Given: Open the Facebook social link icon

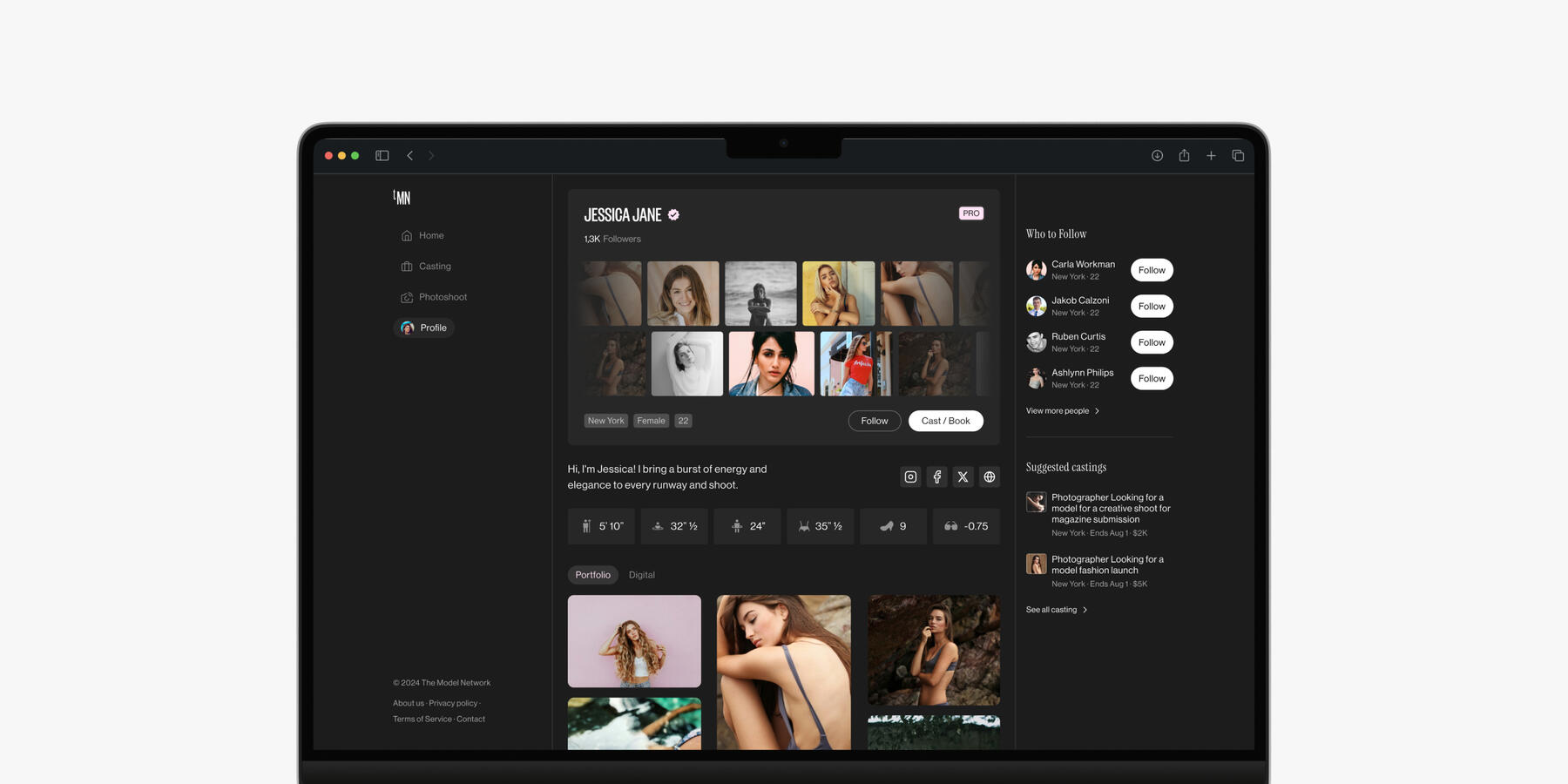Looking at the screenshot, I should (936, 476).
